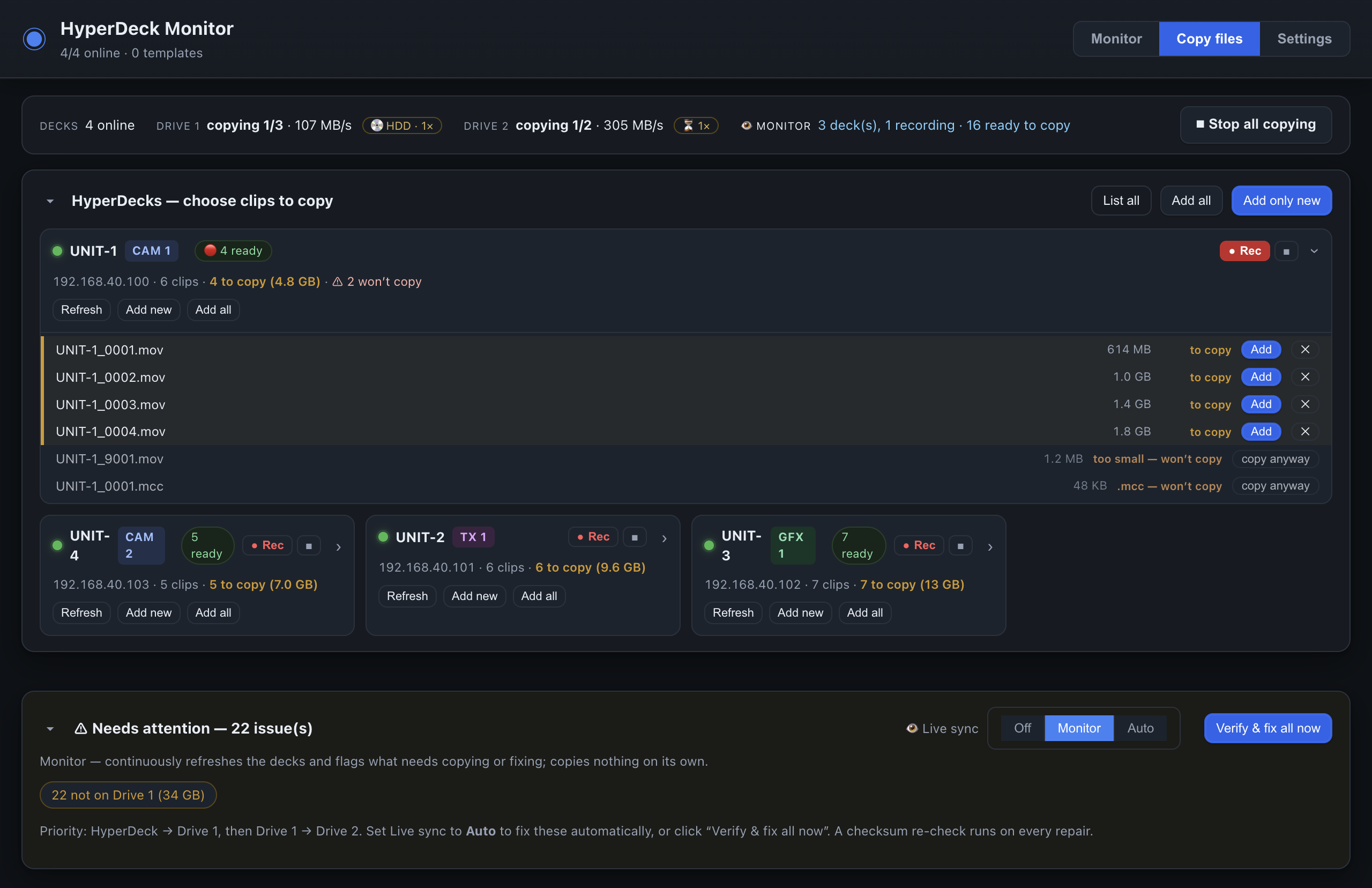
Task: Click the TX 1 tag on UNIT-2
Action: (x=473, y=537)
